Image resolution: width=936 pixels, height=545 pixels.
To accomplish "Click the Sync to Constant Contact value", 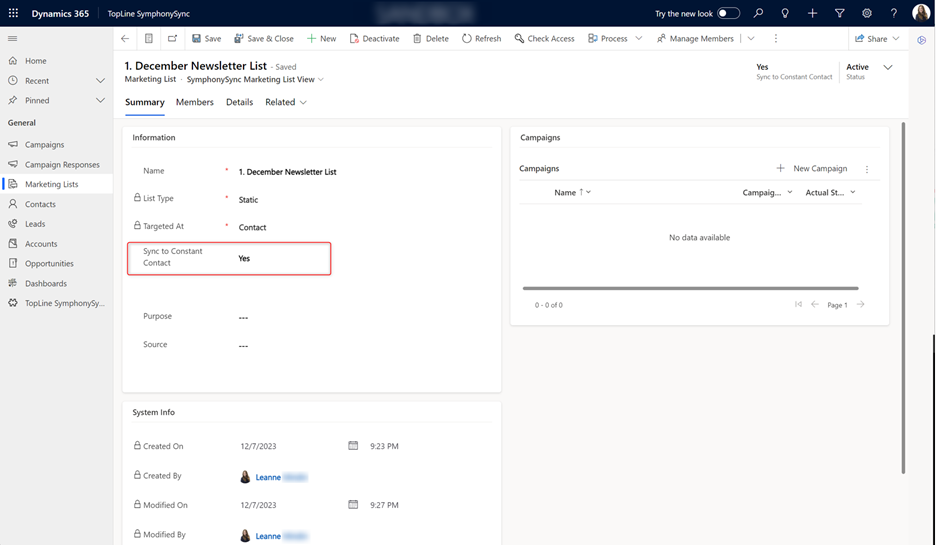I will coord(244,258).
